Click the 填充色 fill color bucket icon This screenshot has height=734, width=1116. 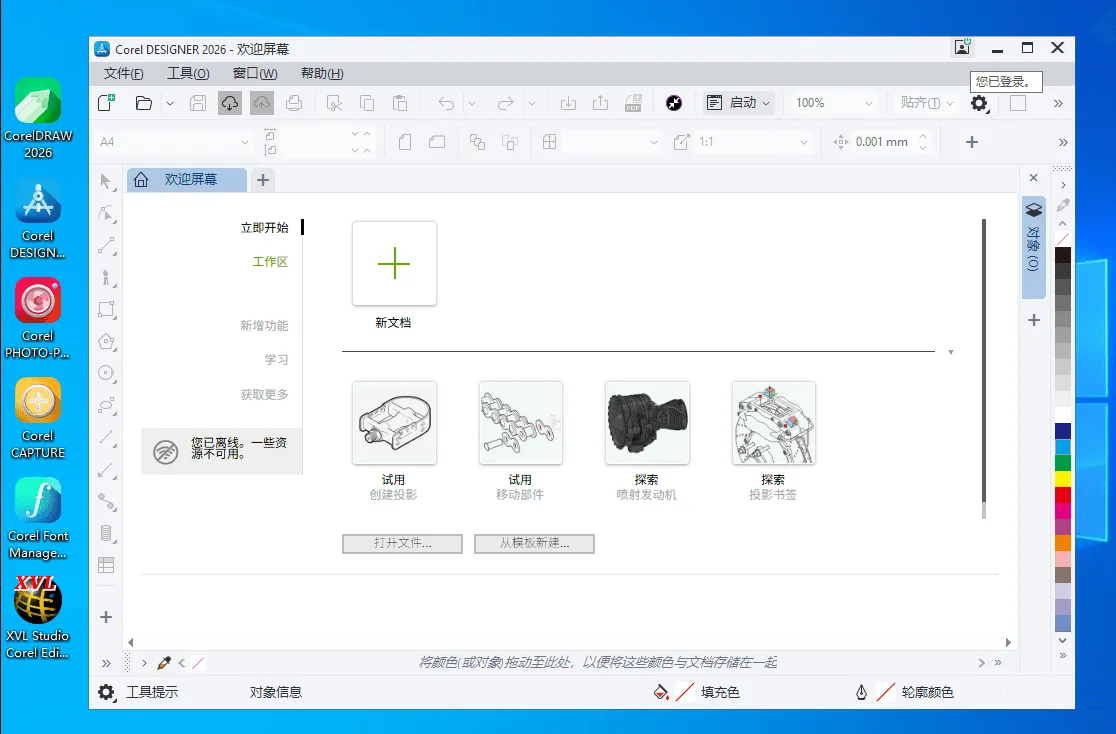661,692
